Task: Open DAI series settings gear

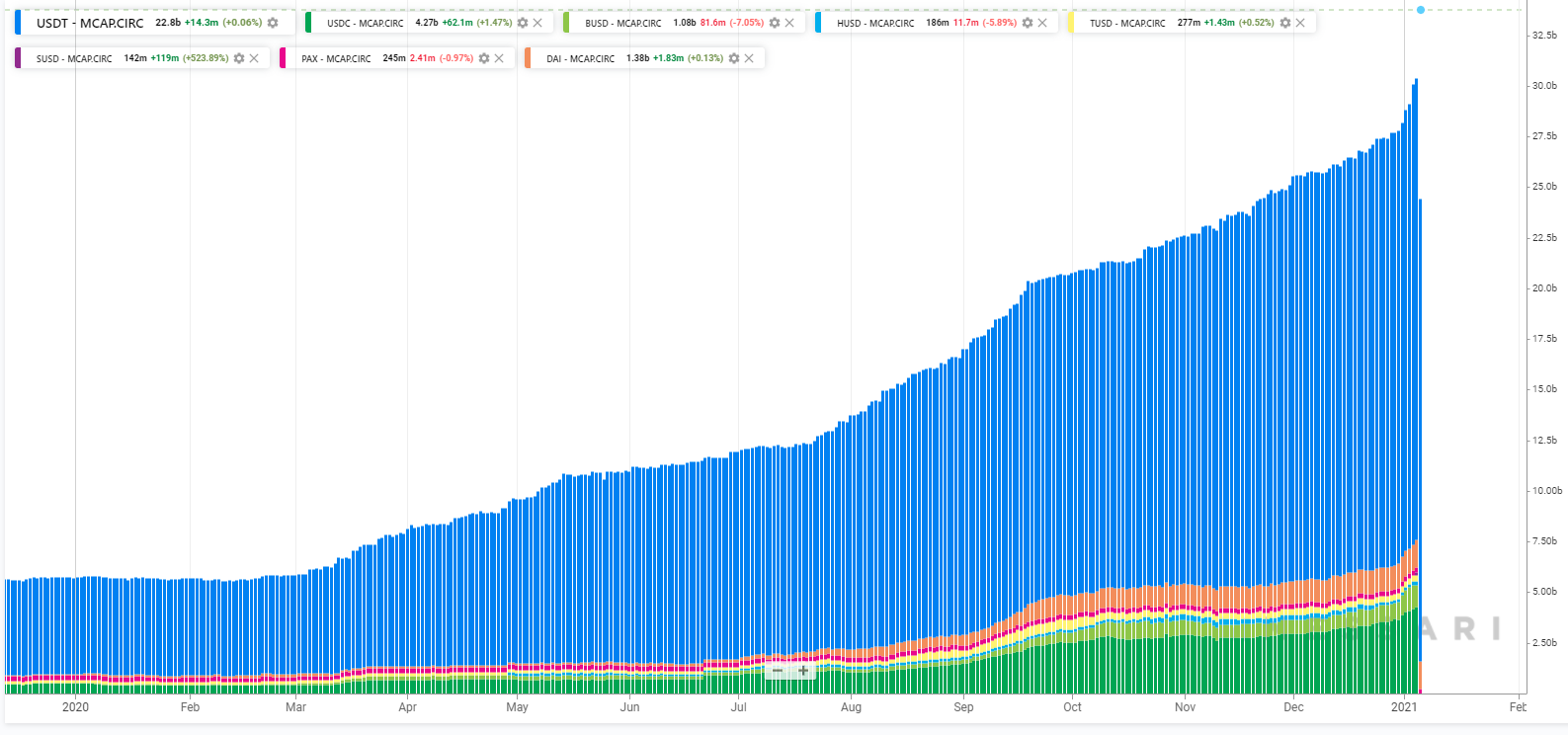Action: point(734,58)
